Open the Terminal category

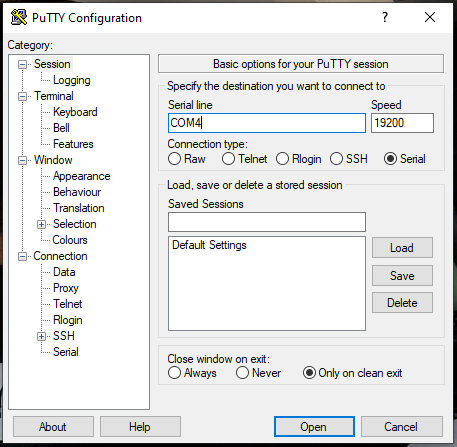[54, 96]
